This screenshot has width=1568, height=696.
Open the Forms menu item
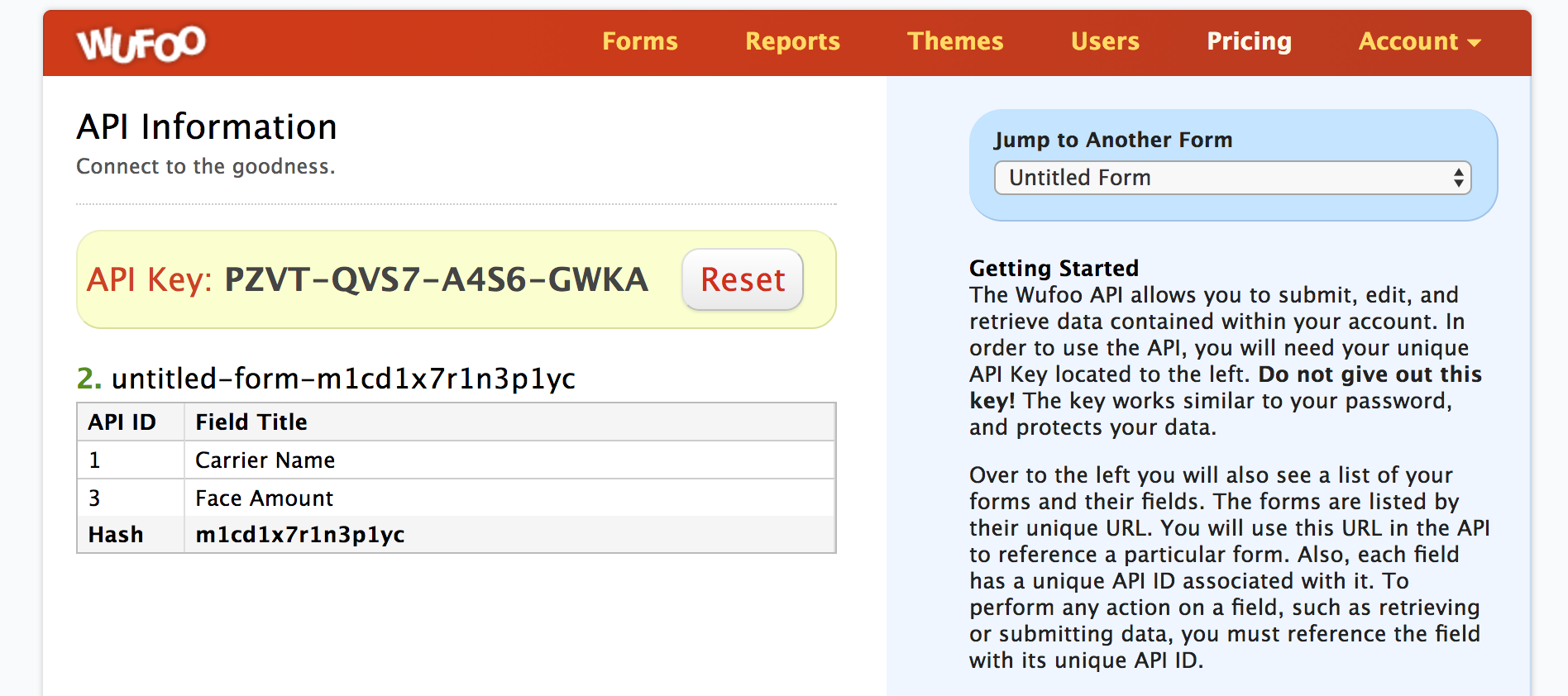pos(640,41)
